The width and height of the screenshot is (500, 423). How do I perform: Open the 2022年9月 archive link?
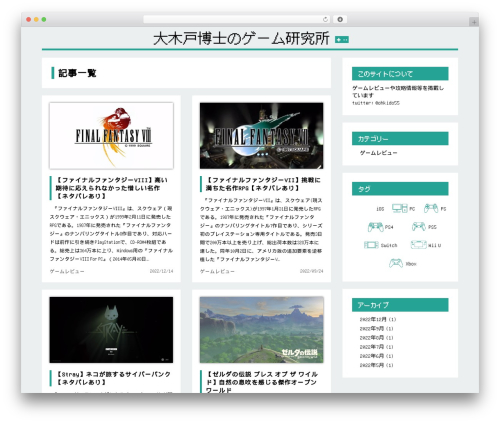(x=376, y=328)
